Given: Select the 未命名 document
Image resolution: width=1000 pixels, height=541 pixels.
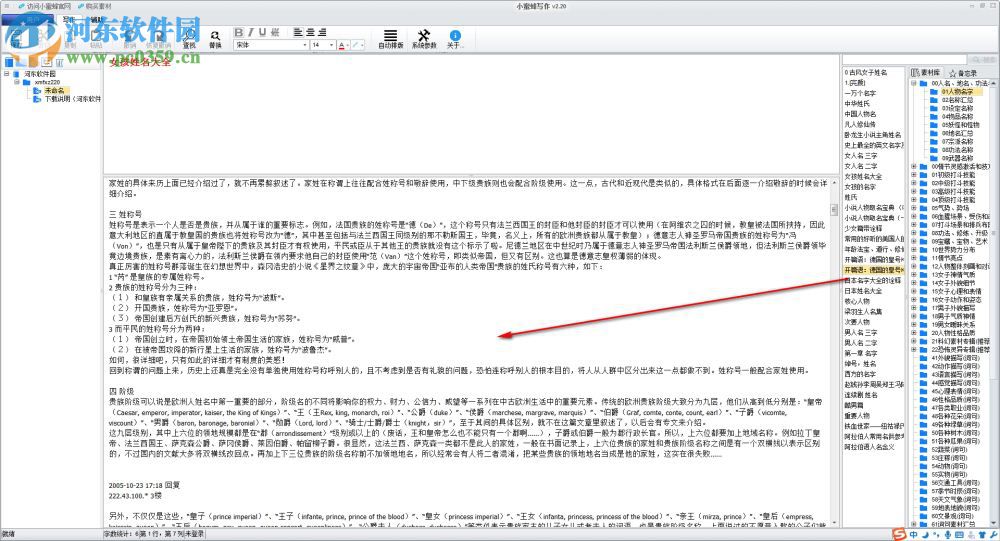Looking at the screenshot, I should 54,91.
